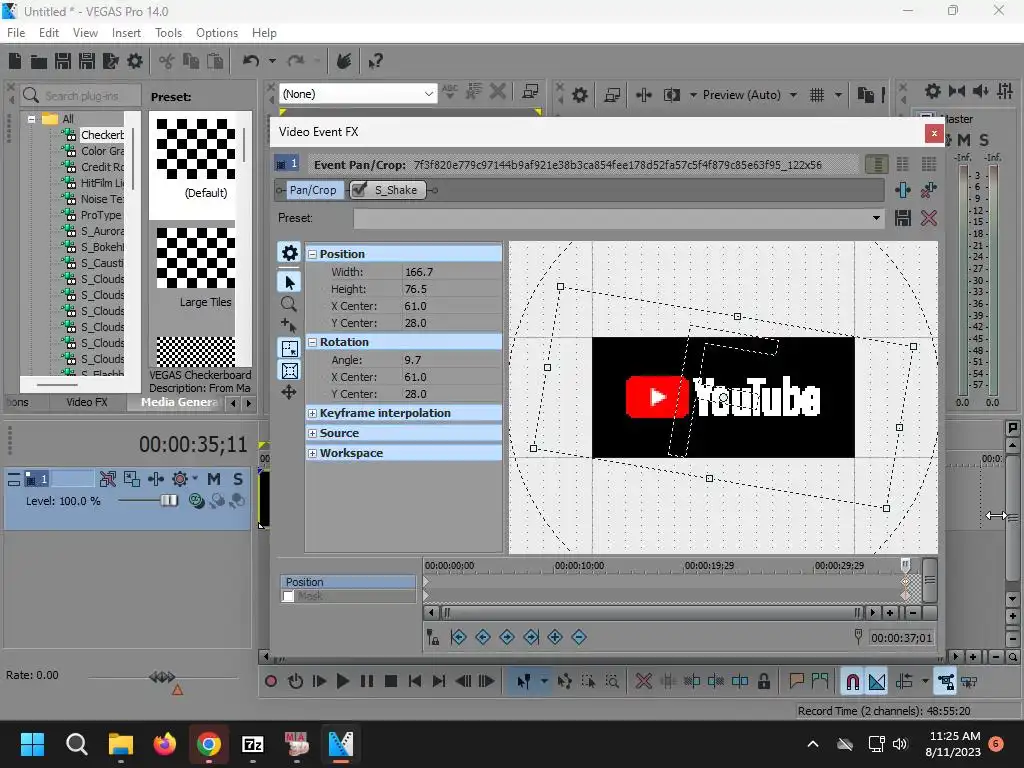Solo track 1 with S button
This screenshot has height=768, width=1024.
(238, 479)
